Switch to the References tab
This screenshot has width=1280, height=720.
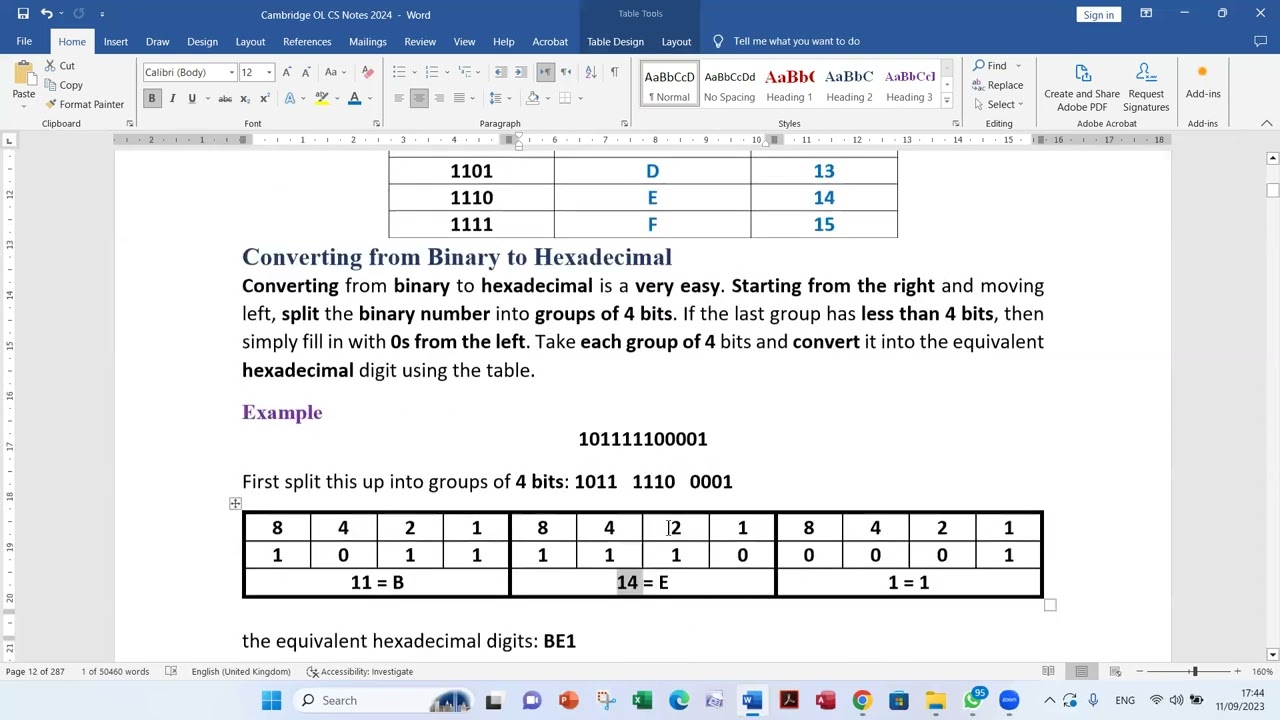click(x=307, y=41)
